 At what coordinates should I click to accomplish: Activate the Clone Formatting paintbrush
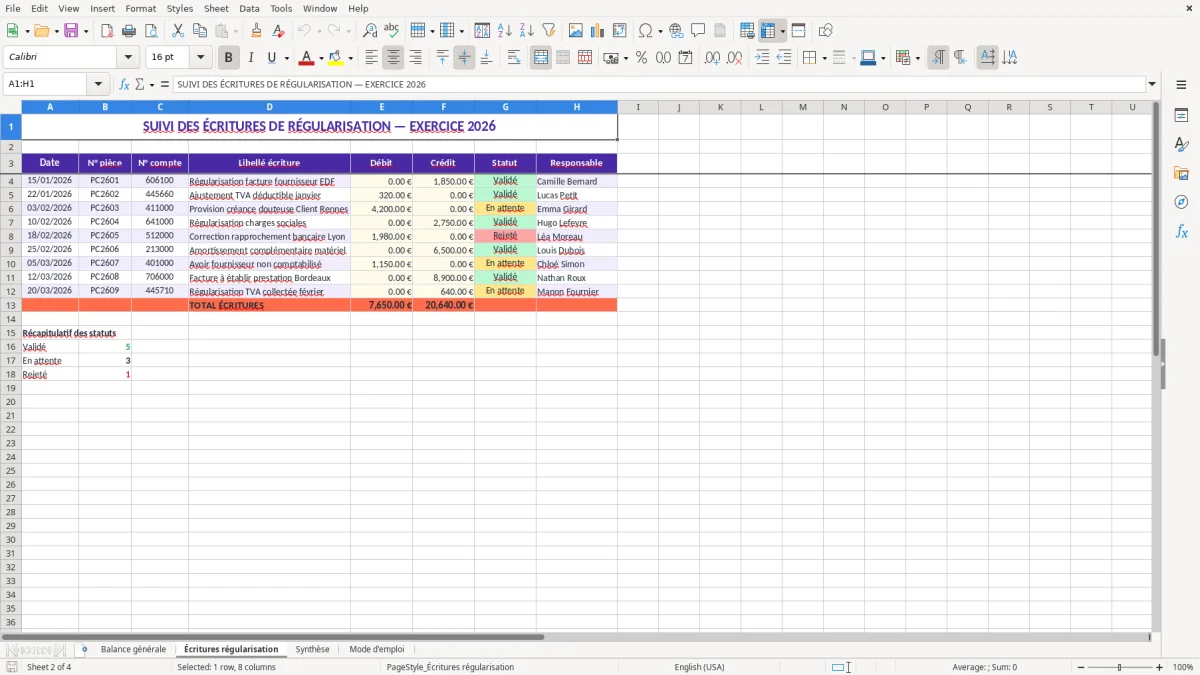[x=256, y=31]
